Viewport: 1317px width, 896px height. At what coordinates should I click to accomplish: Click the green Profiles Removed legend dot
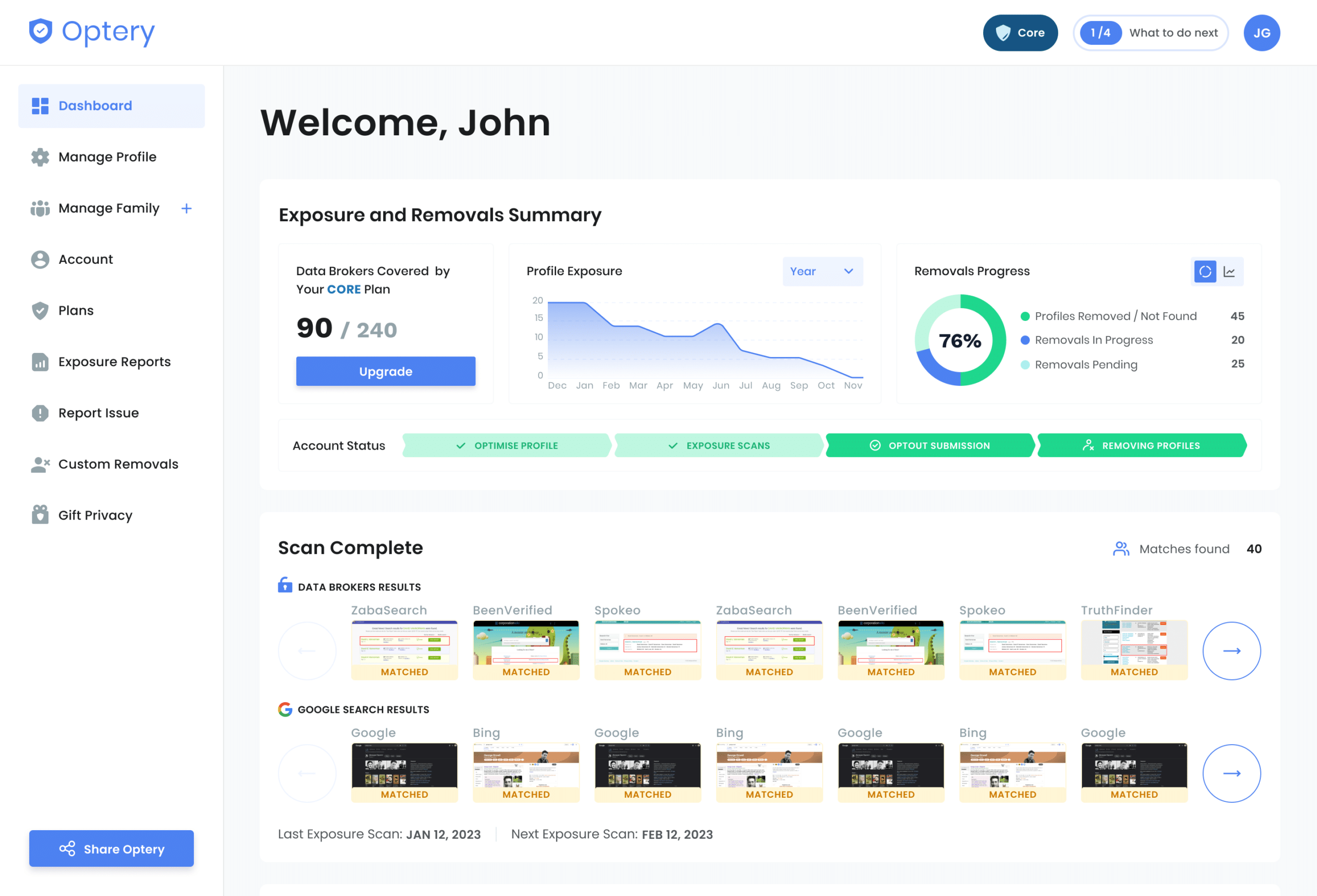point(1025,316)
